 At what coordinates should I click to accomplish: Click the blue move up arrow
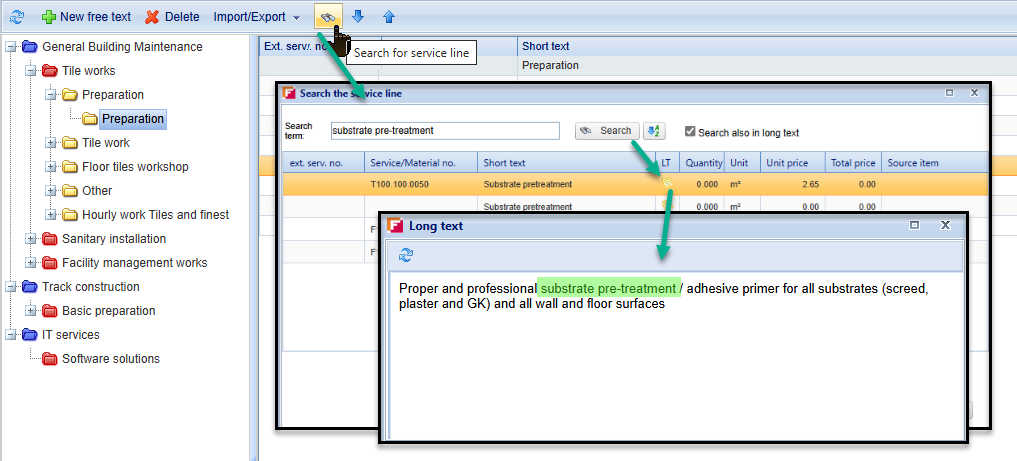coord(389,17)
